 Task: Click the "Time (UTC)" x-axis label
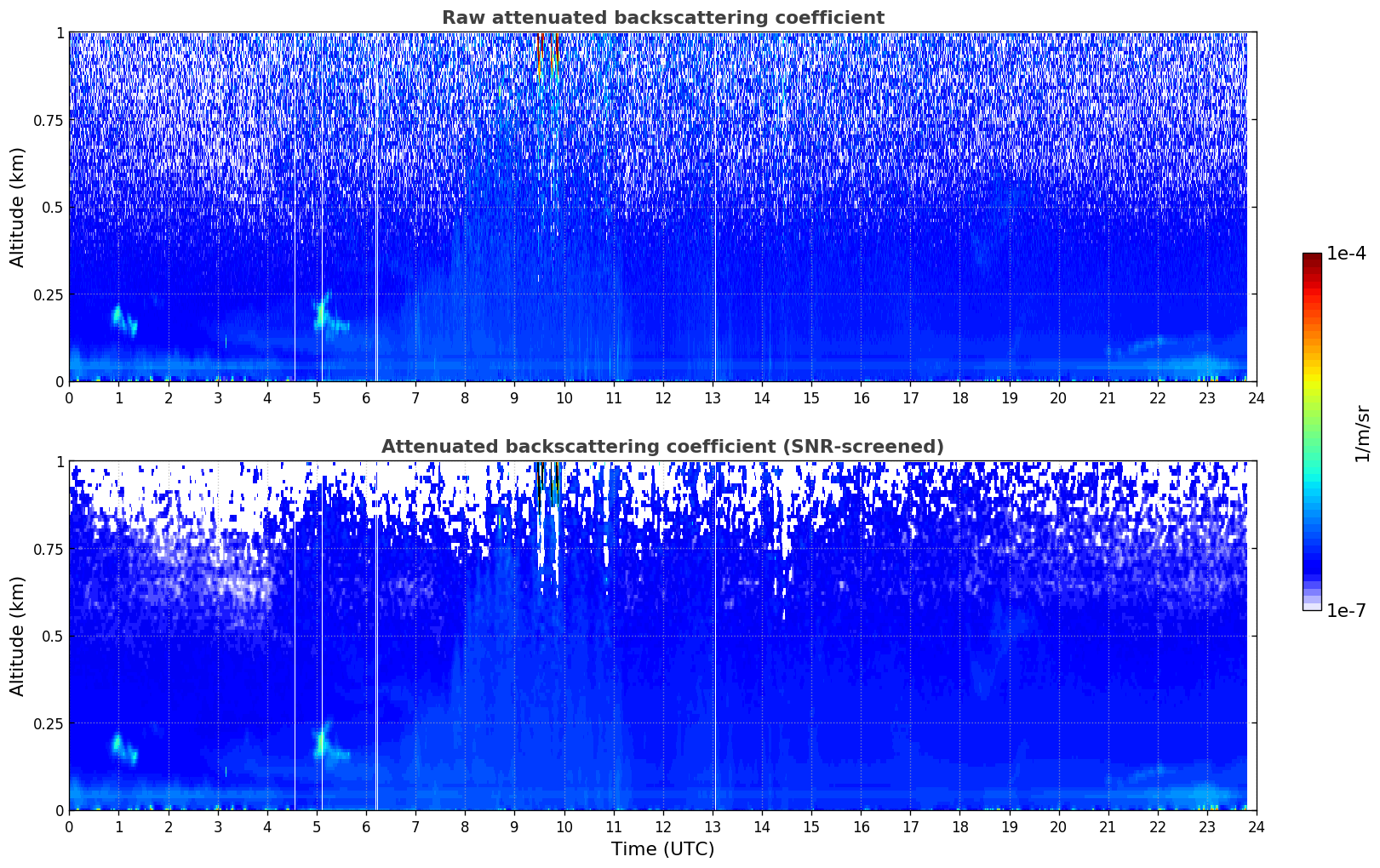pos(662,849)
